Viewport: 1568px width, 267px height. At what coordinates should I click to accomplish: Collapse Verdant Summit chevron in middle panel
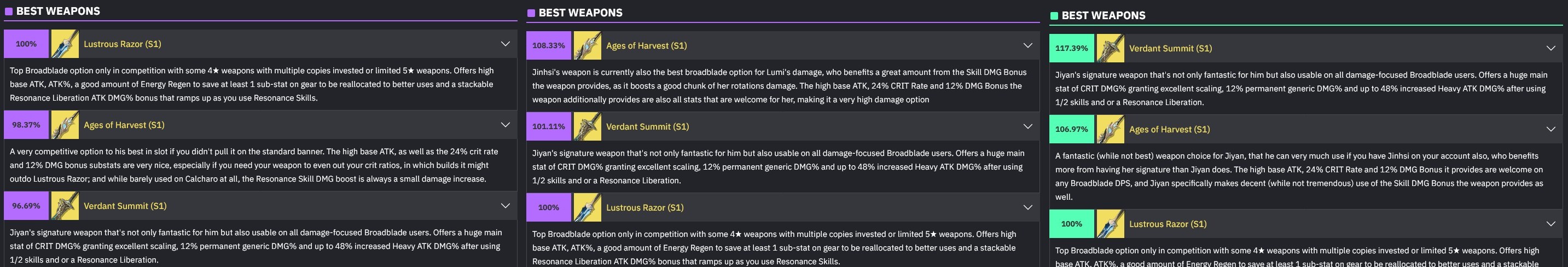tap(1027, 126)
